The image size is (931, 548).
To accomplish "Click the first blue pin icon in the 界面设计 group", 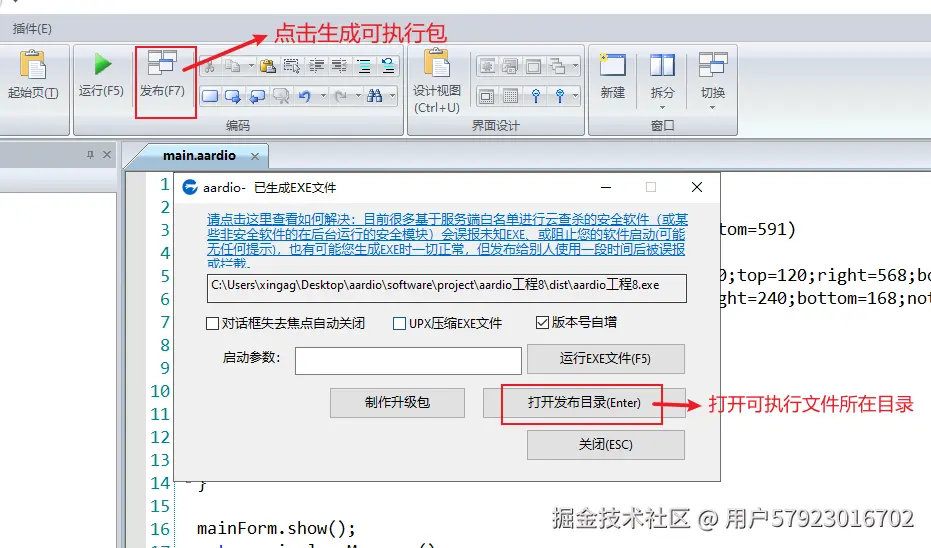I will pos(536,96).
